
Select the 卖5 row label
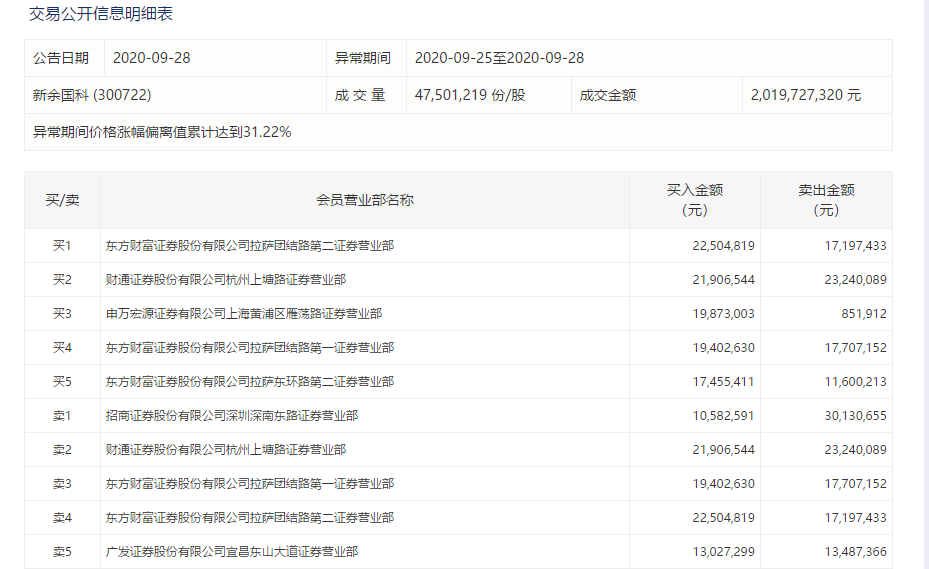pyautogui.click(x=62, y=552)
